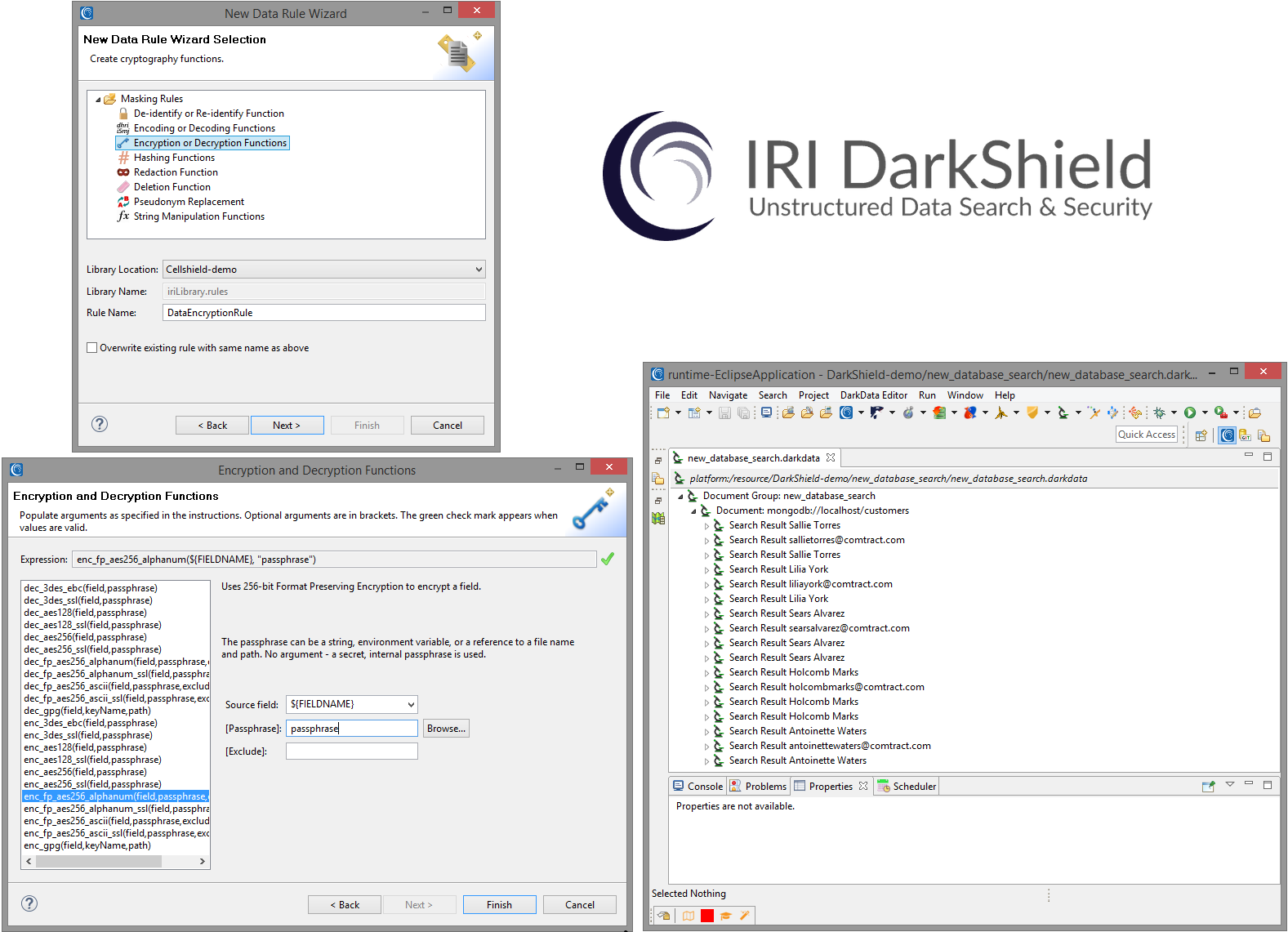Click Finish in Encryption dialog
Viewport: 1288px width, 932px height.
(499, 905)
